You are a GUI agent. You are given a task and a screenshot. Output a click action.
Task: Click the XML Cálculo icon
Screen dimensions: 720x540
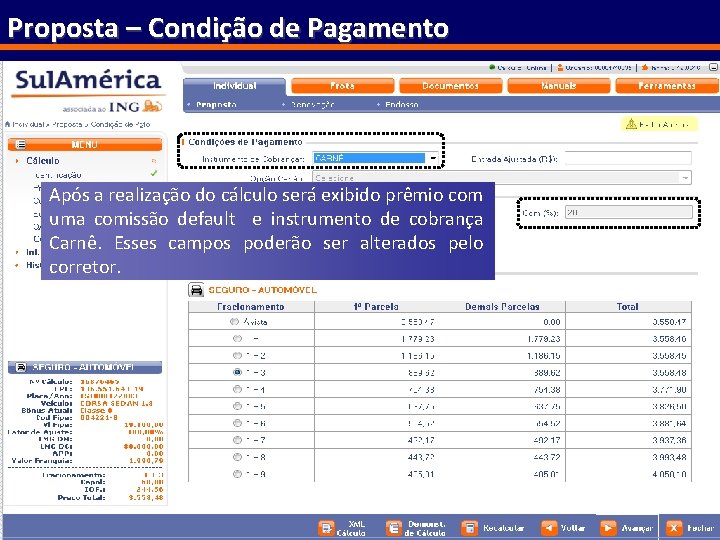[x=326, y=528]
